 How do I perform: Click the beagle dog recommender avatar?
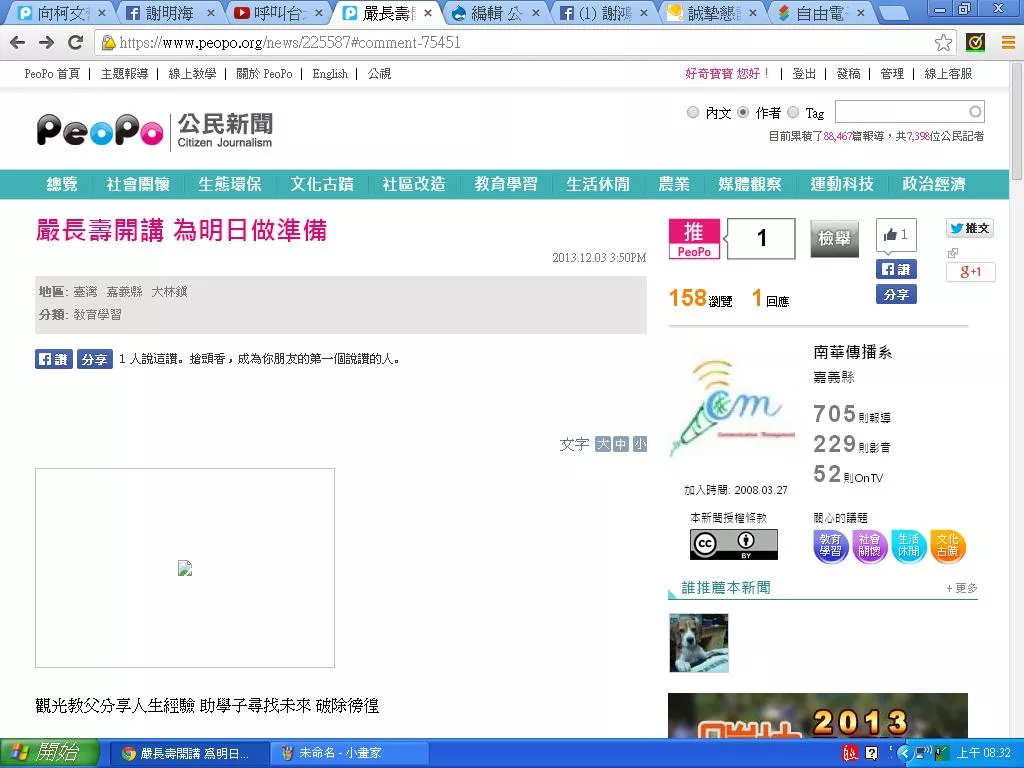click(x=699, y=643)
